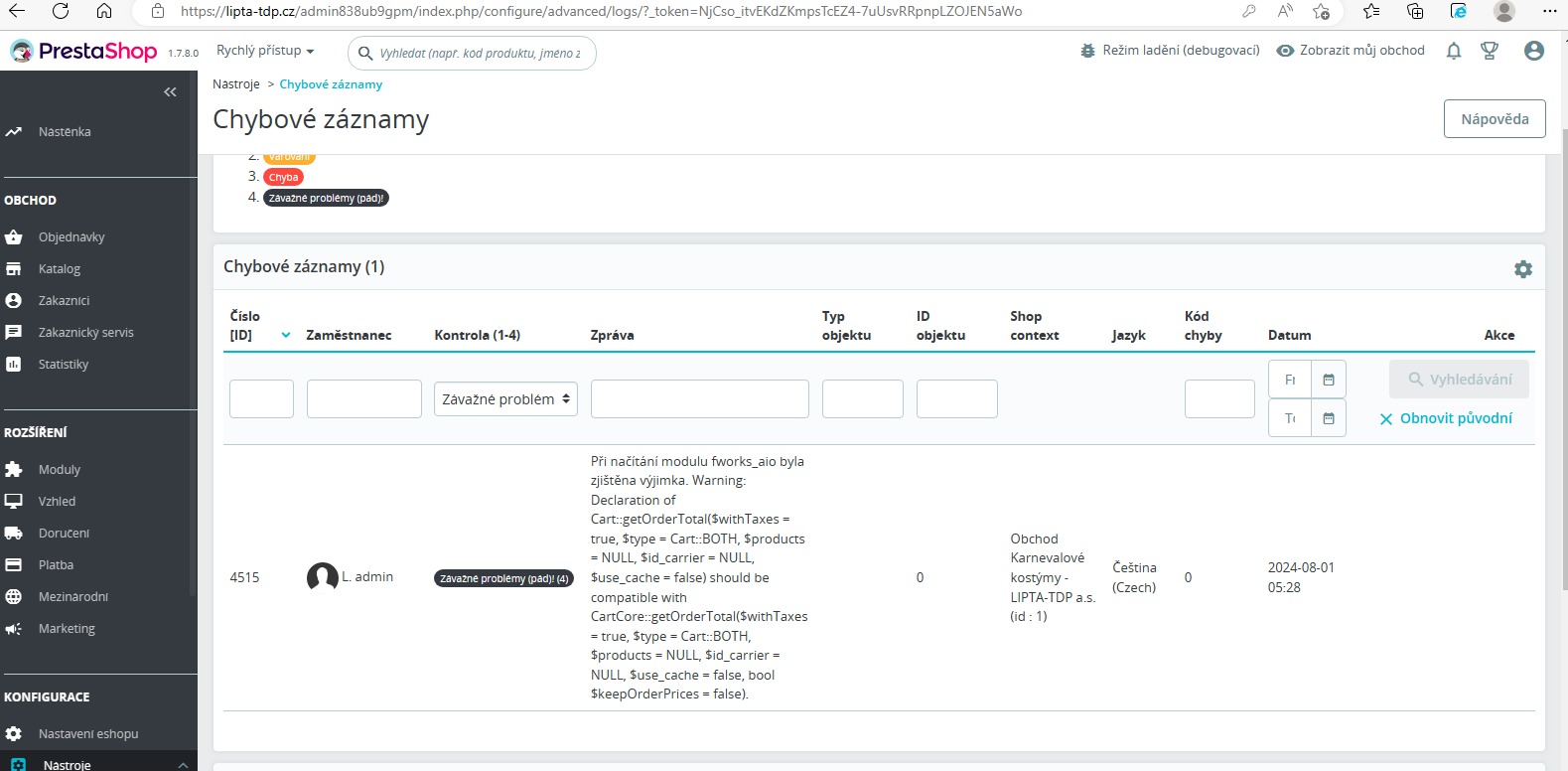Open Mezinárodní in sidebar
The image size is (1568, 771).
coord(73,596)
